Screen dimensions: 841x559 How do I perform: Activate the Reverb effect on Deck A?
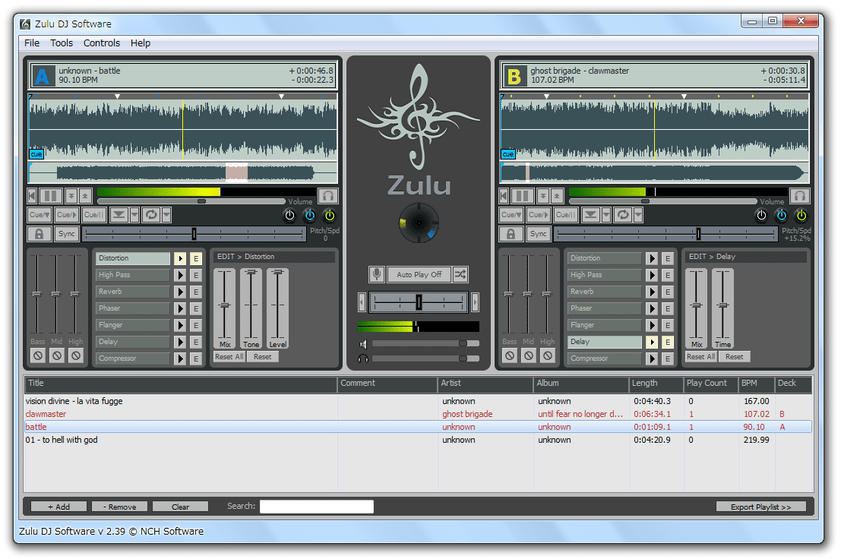180,292
